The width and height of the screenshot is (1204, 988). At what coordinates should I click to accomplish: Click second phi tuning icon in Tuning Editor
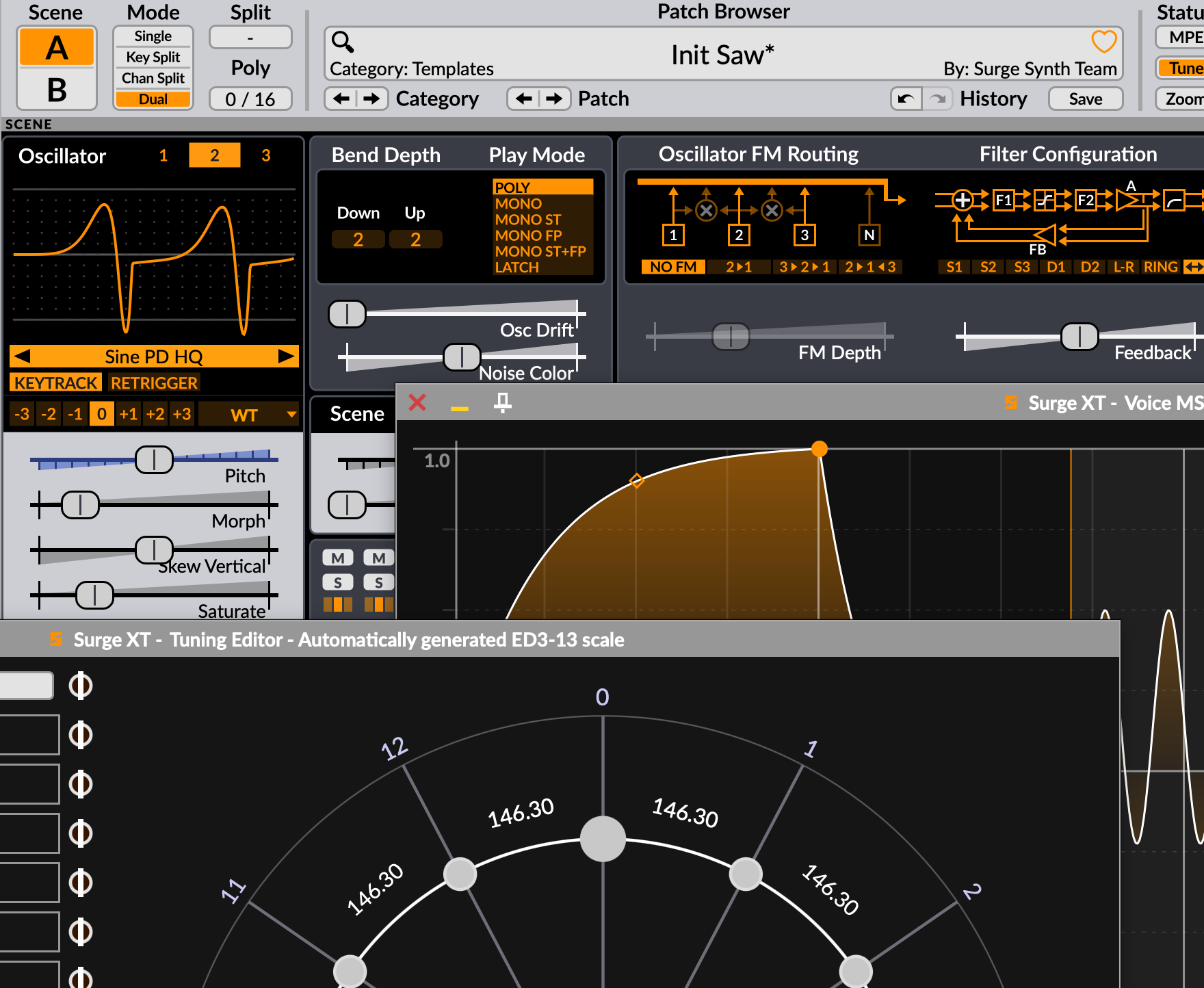point(81,735)
